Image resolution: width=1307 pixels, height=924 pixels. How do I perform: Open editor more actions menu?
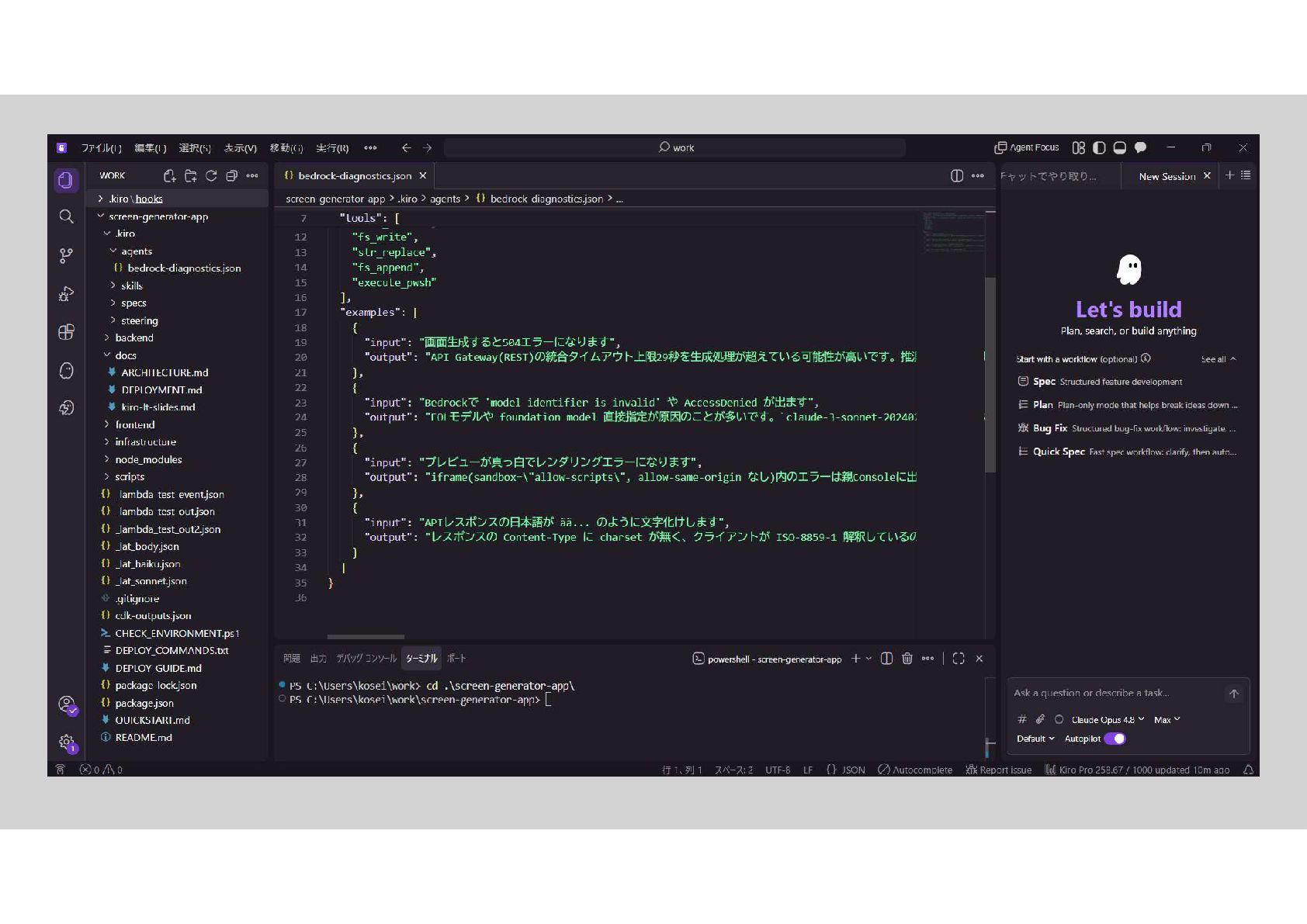click(x=978, y=176)
